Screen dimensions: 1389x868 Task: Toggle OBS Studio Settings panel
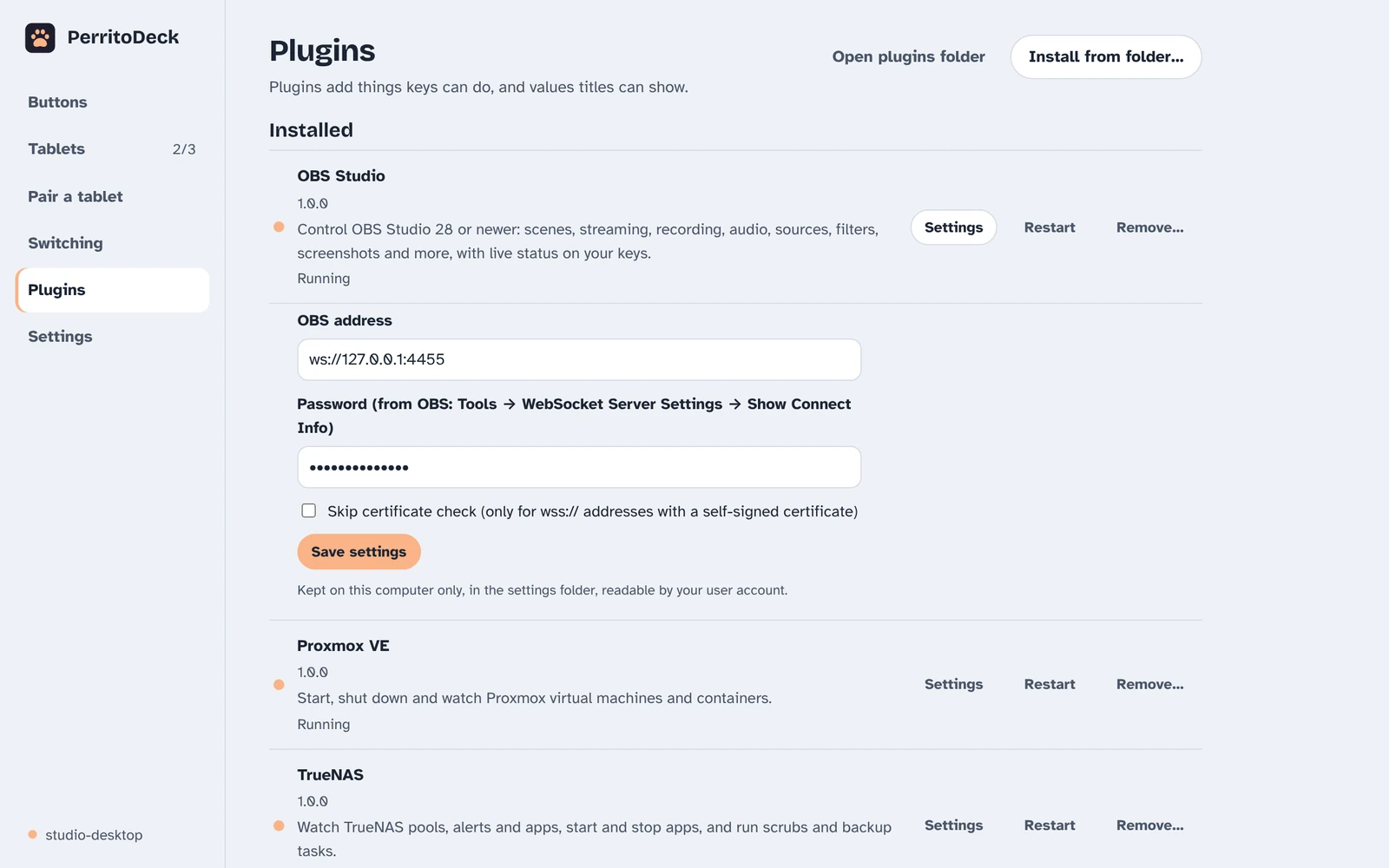[x=953, y=227]
